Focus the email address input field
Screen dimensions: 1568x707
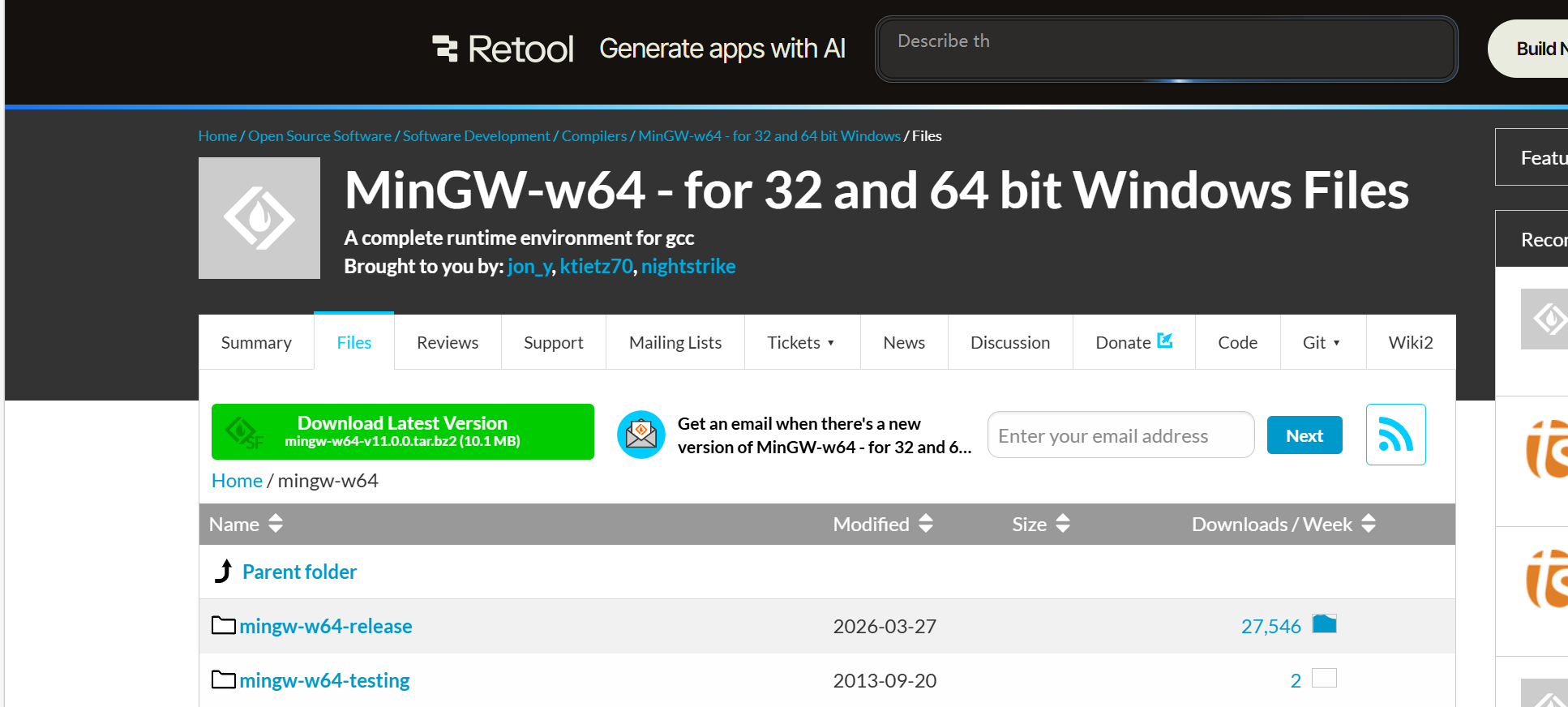click(x=1121, y=435)
